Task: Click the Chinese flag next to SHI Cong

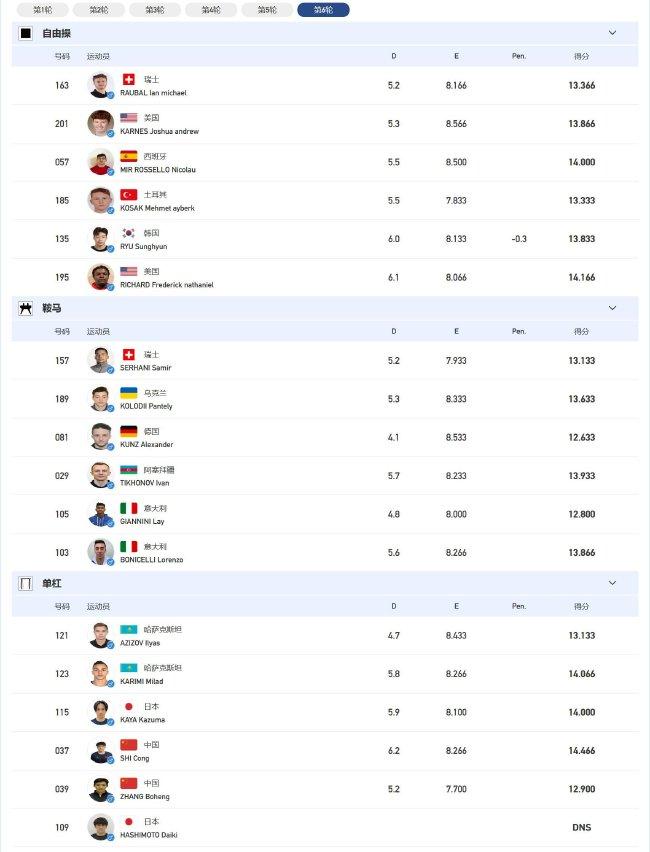Action: pyautogui.click(x=129, y=744)
